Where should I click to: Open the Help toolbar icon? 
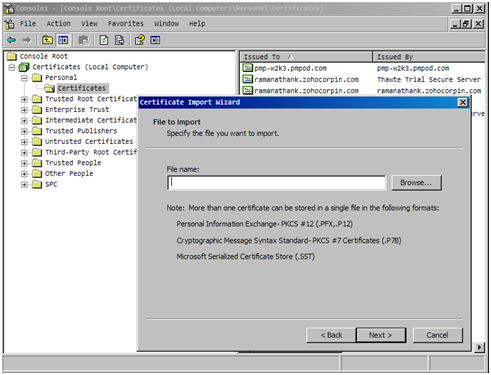coord(140,40)
